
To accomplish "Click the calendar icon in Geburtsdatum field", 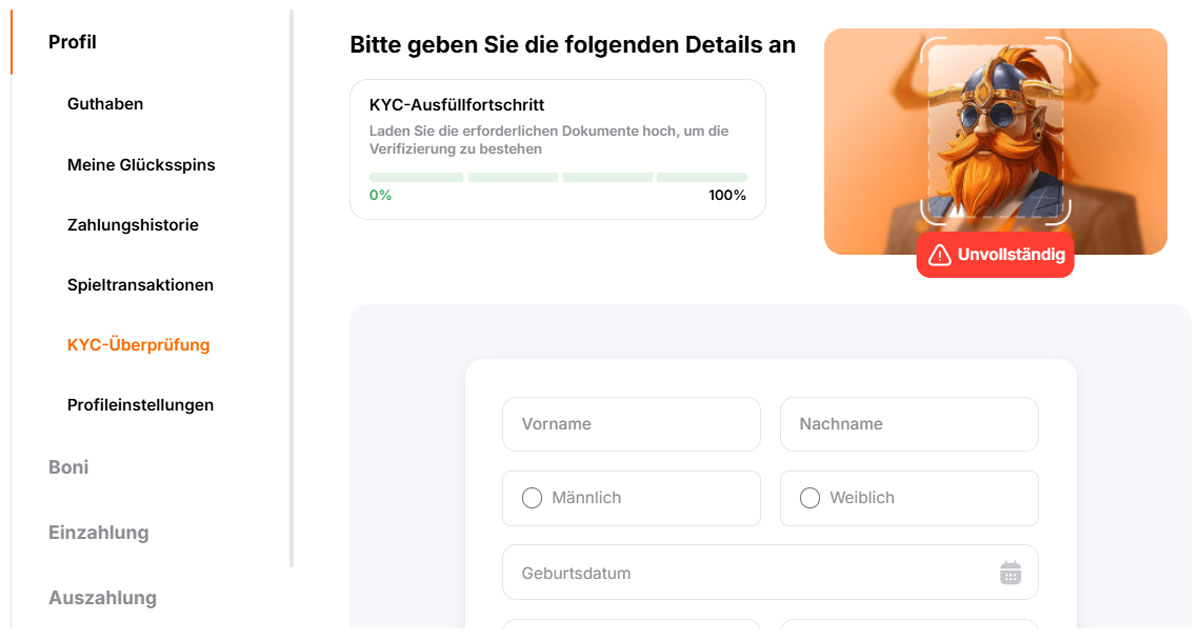I will [x=1011, y=573].
